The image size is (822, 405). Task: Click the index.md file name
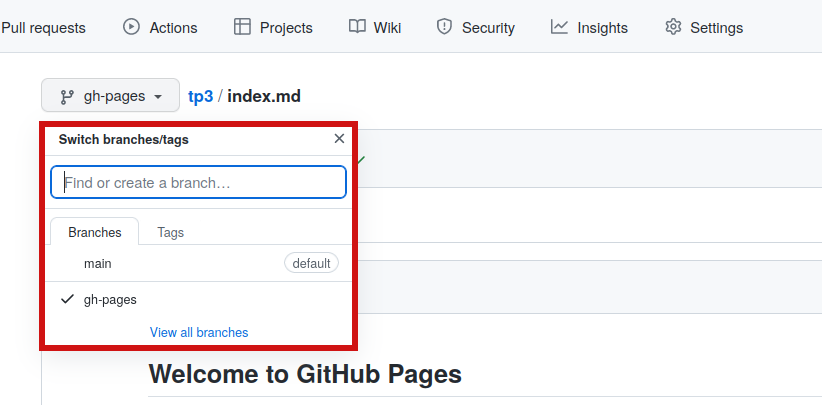click(264, 97)
